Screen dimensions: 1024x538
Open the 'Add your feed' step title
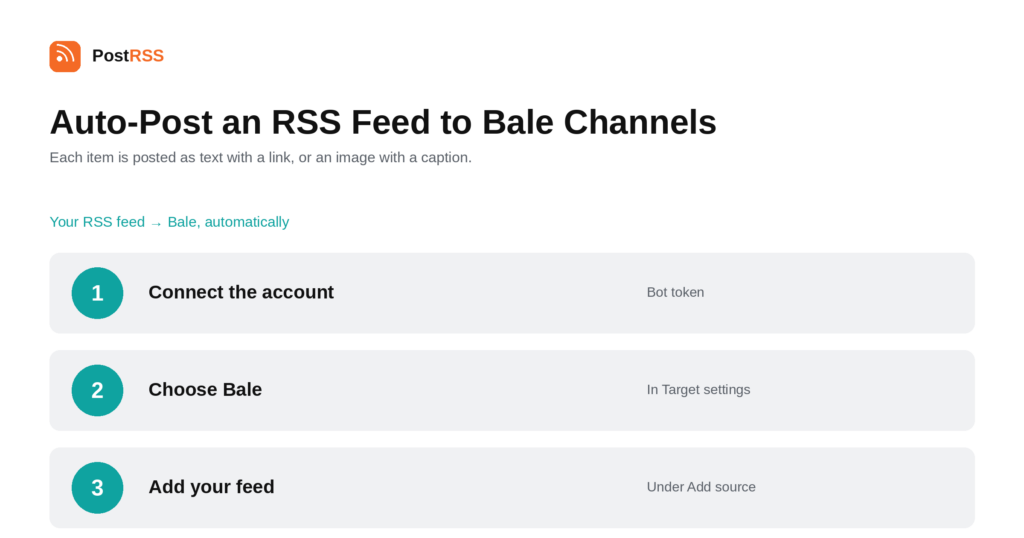[212, 486]
